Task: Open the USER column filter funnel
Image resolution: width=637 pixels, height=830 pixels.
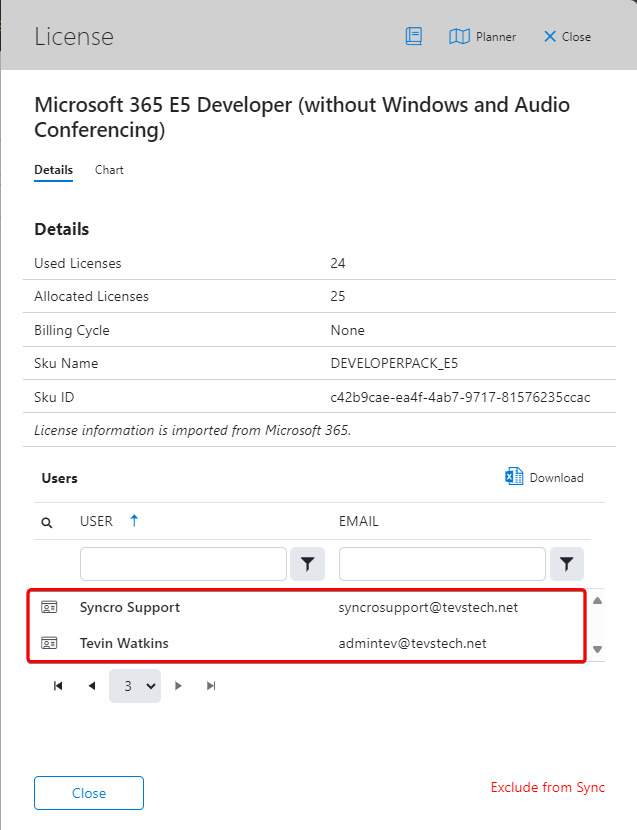Action: 308,564
